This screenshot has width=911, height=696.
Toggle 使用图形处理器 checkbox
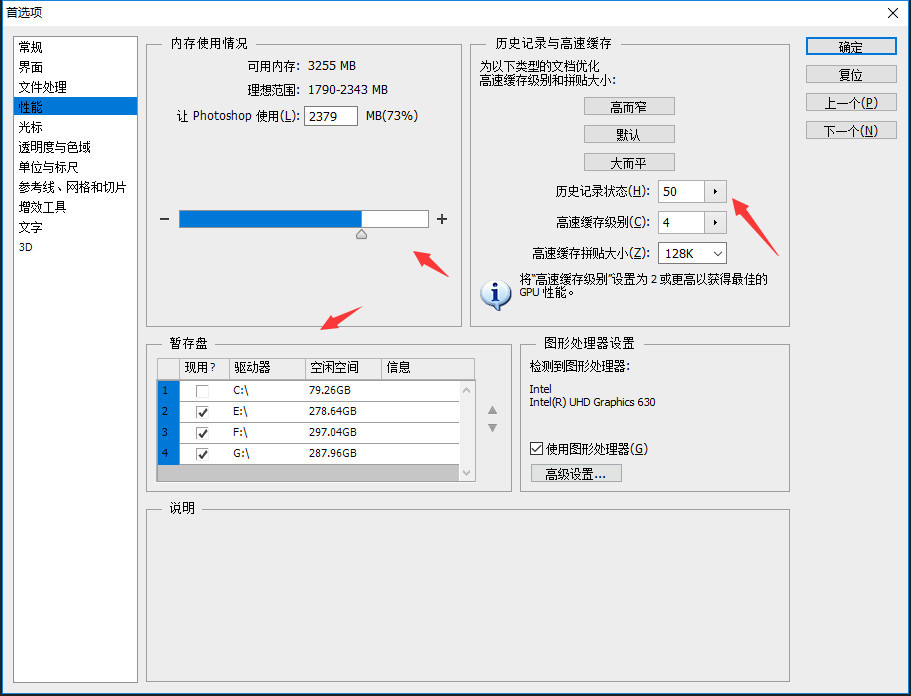click(536, 449)
